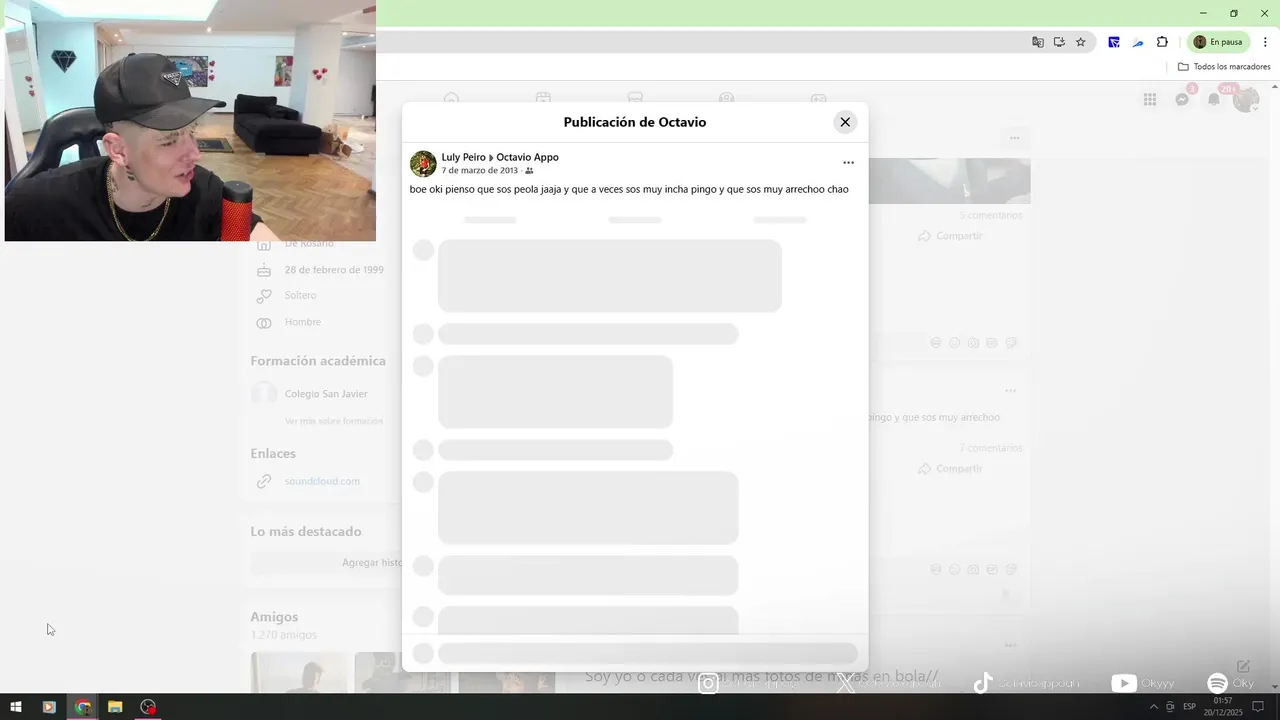Open three-dot options on the arrechoo post

point(1010,391)
